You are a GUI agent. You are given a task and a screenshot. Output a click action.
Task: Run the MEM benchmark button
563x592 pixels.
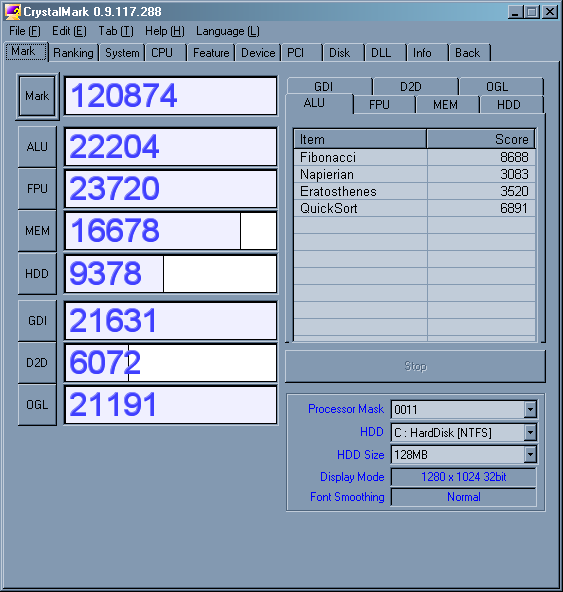tap(37, 231)
